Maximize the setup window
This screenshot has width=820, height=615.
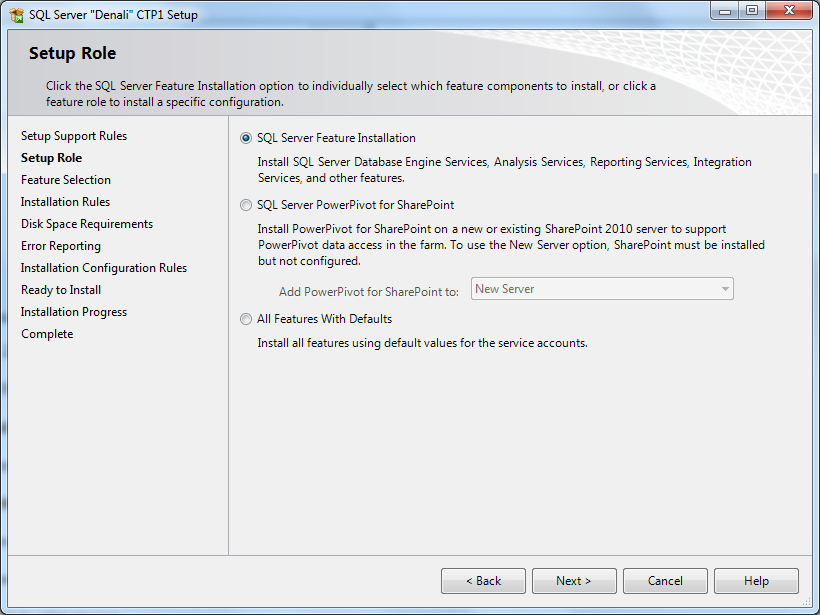[x=752, y=11]
